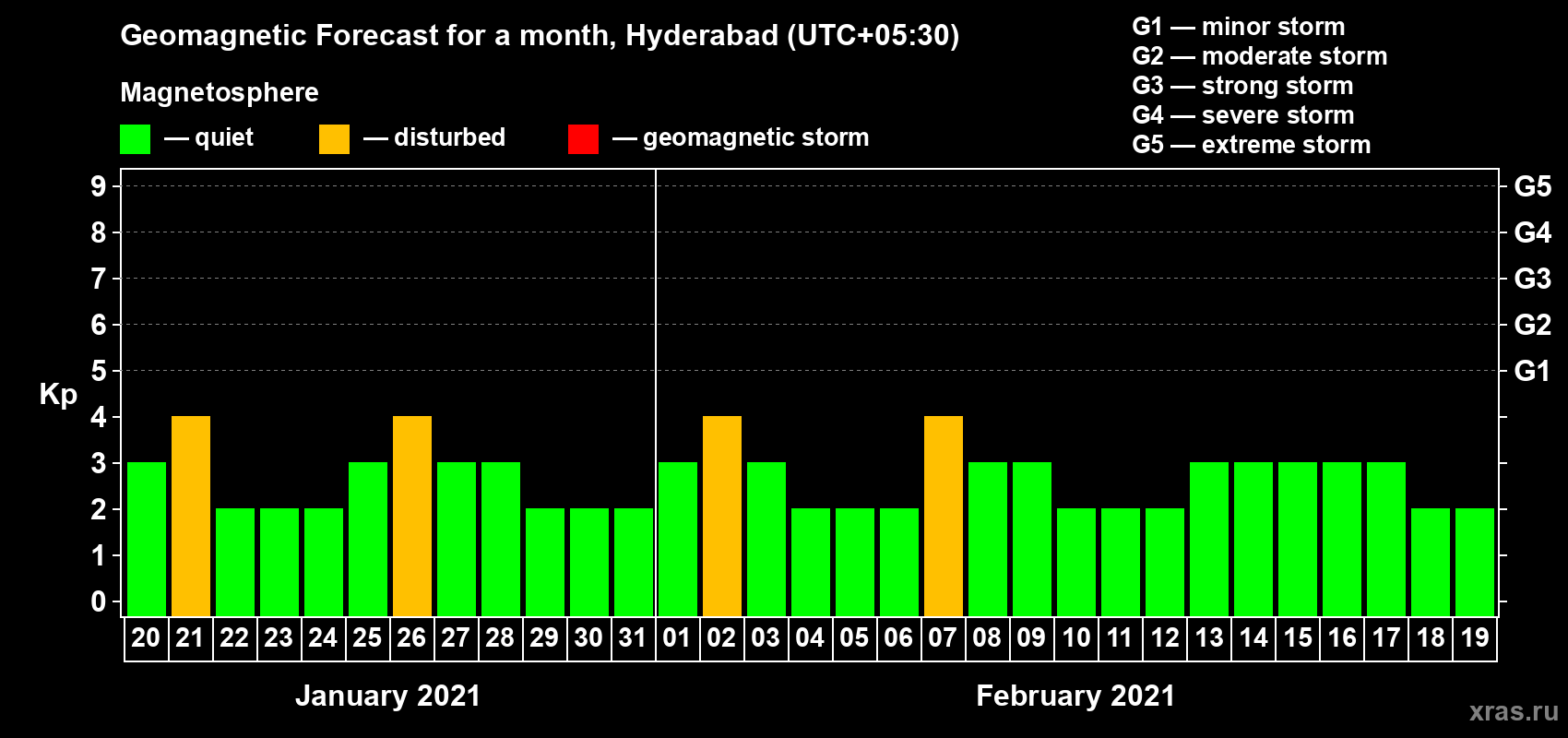
Task: Click the orange disturbed legend swatch
Action: (334, 139)
